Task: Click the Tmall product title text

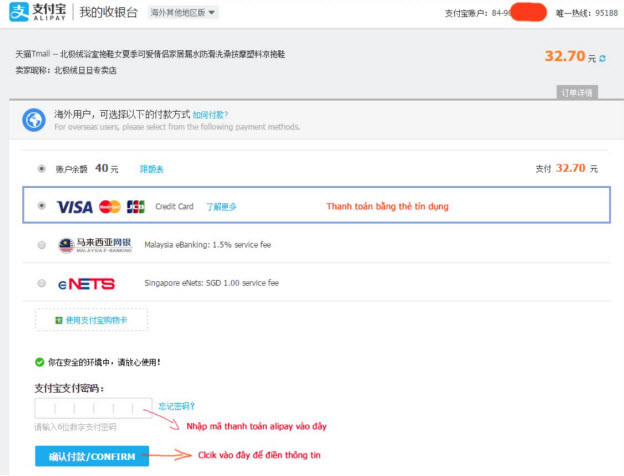Action: tap(150, 54)
